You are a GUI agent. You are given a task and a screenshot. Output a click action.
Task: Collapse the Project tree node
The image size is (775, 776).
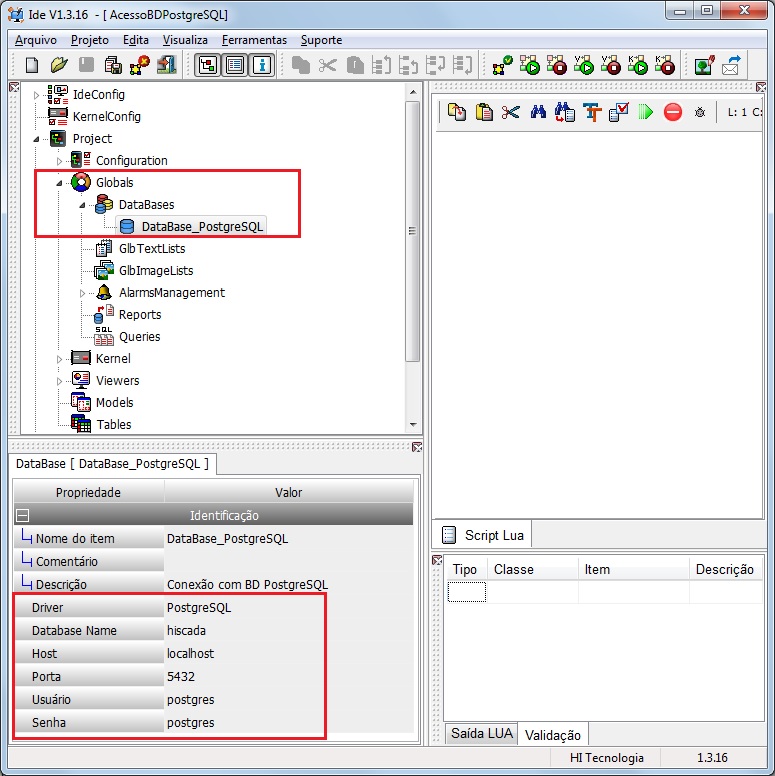click(x=36, y=139)
